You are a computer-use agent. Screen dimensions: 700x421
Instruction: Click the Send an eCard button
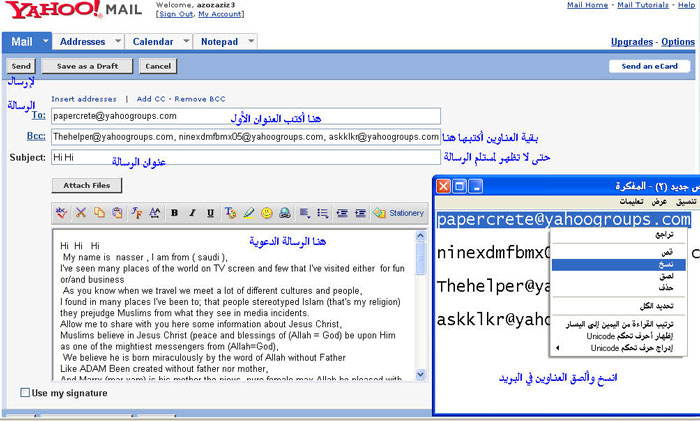coord(650,66)
